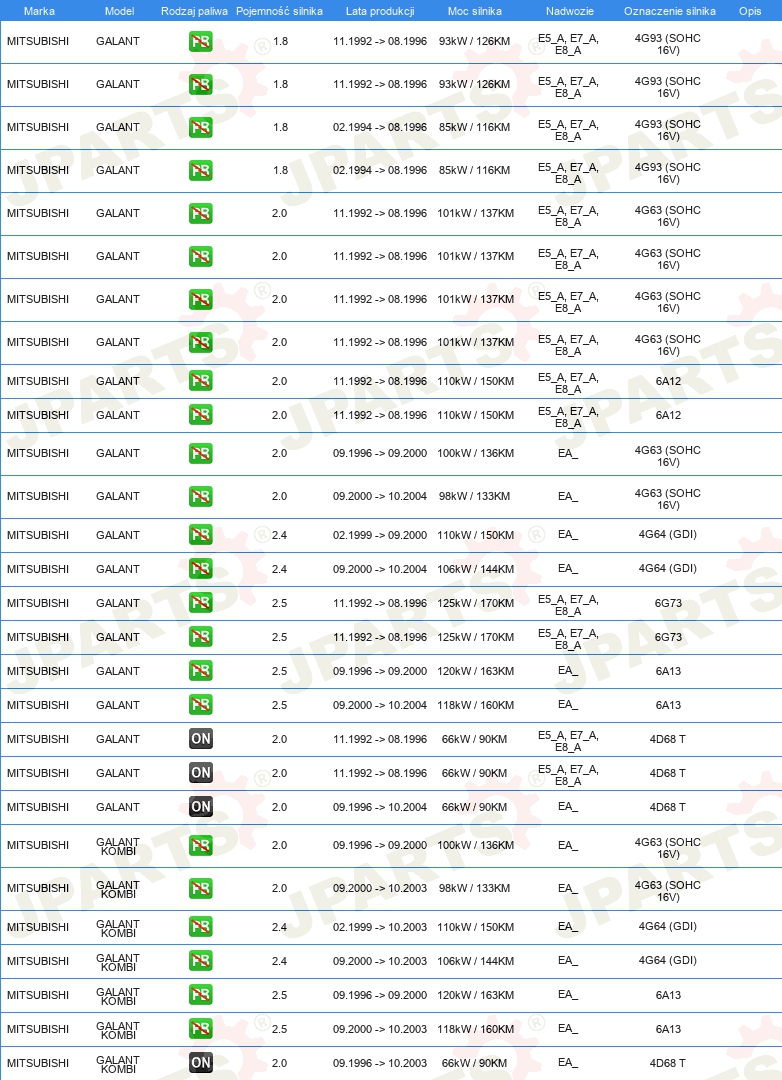Click EA_ body code in the 4D68 T KOMBI row
Image resolution: width=782 pixels, height=1080 pixels.
coord(568,1063)
